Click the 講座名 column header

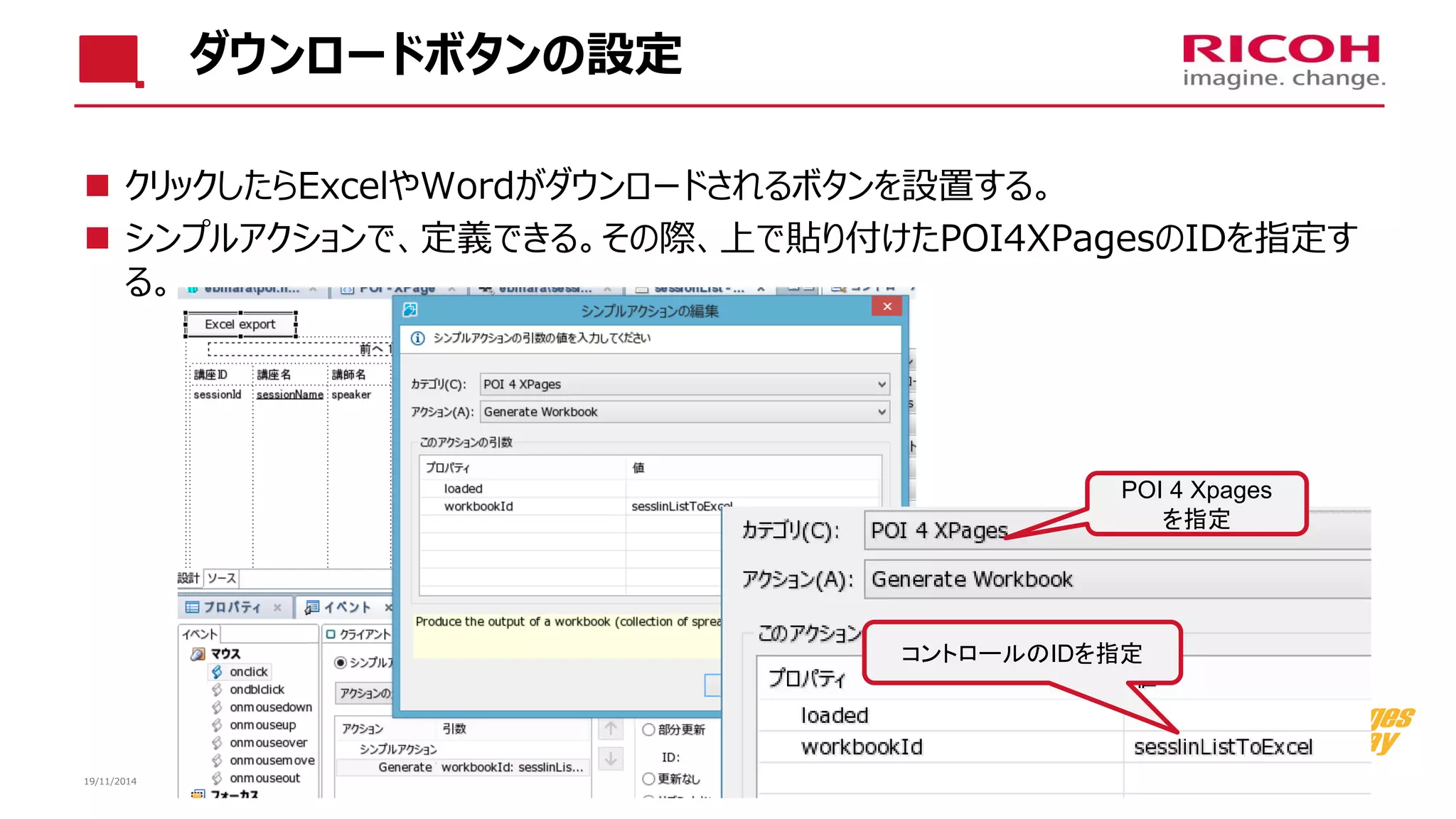tap(274, 375)
